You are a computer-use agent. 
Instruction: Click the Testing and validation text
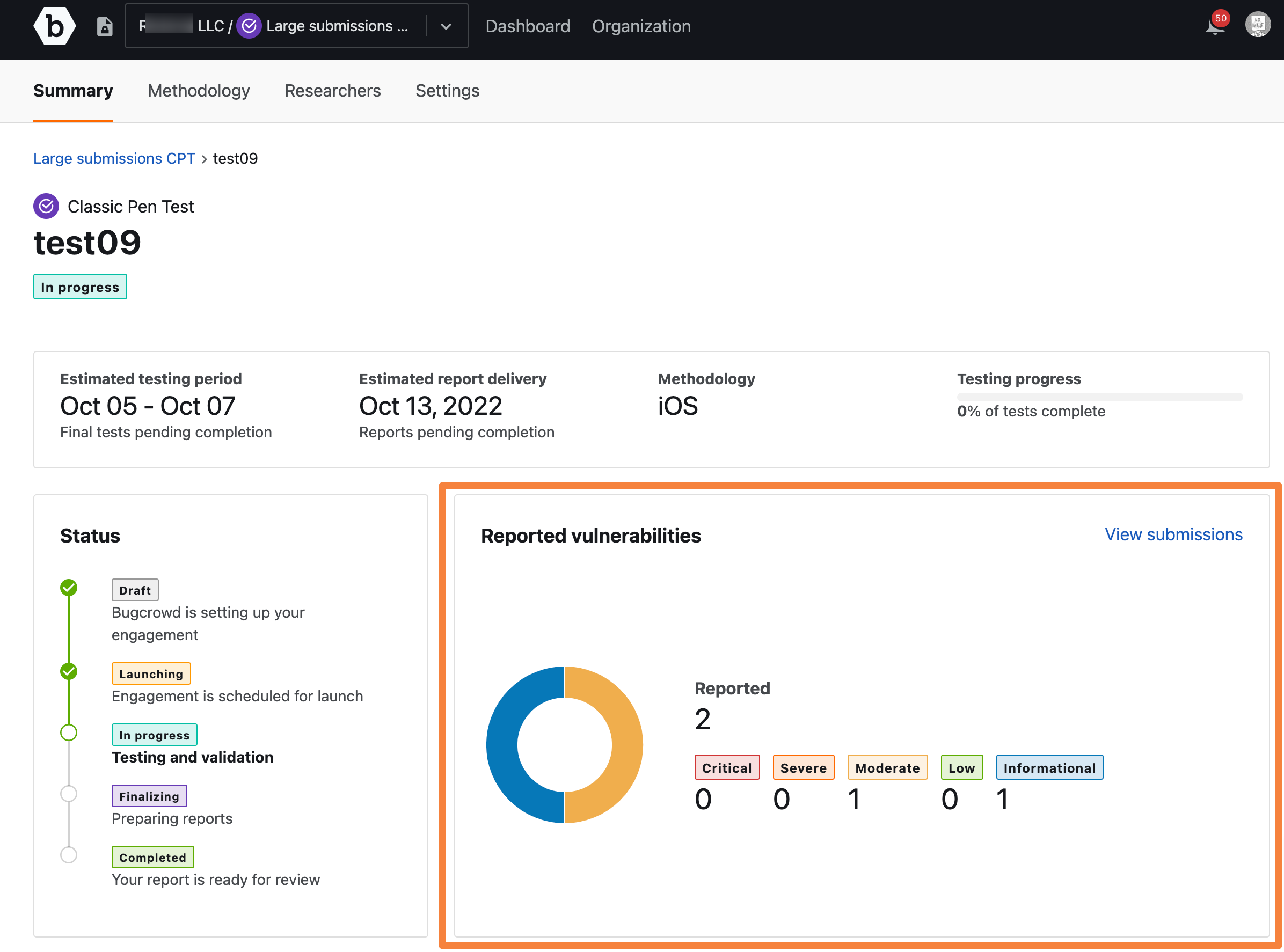(x=193, y=757)
